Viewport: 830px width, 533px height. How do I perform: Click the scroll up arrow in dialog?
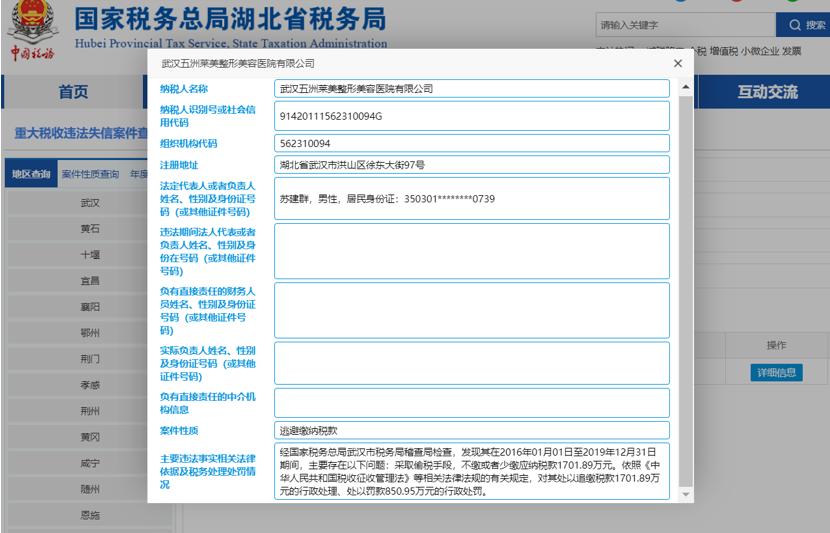[686, 87]
